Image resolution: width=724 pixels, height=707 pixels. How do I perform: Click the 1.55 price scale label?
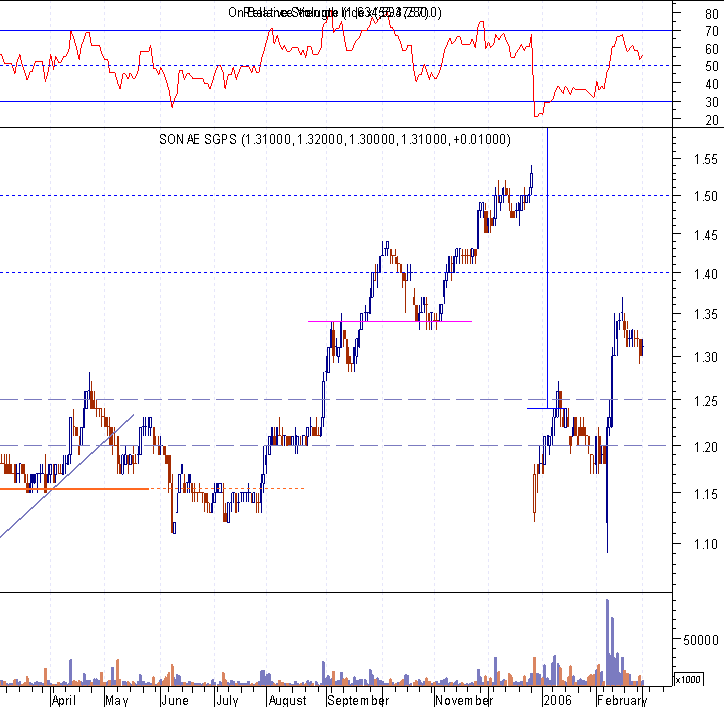pos(706,159)
